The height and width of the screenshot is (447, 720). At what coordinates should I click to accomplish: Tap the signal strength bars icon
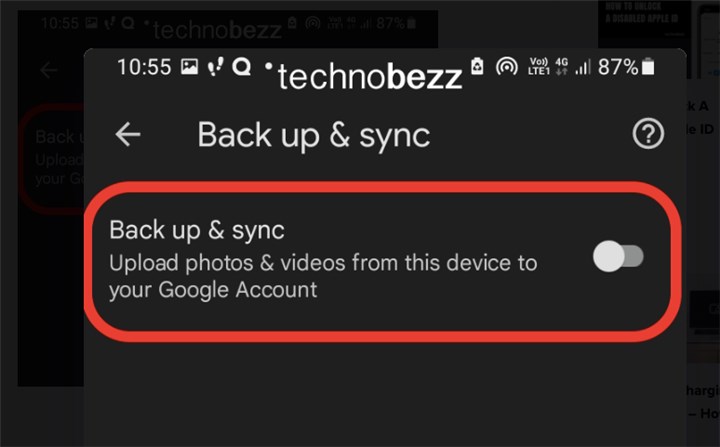(x=583, y=68)
